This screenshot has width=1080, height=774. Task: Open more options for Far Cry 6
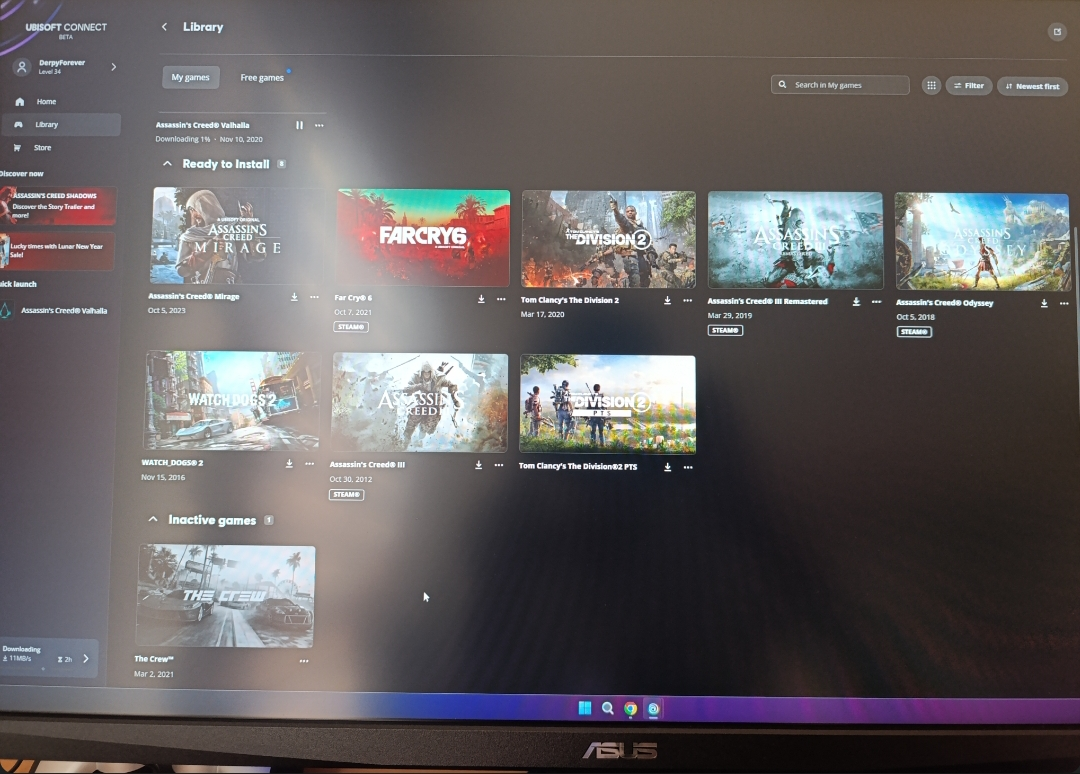(501, 299)
